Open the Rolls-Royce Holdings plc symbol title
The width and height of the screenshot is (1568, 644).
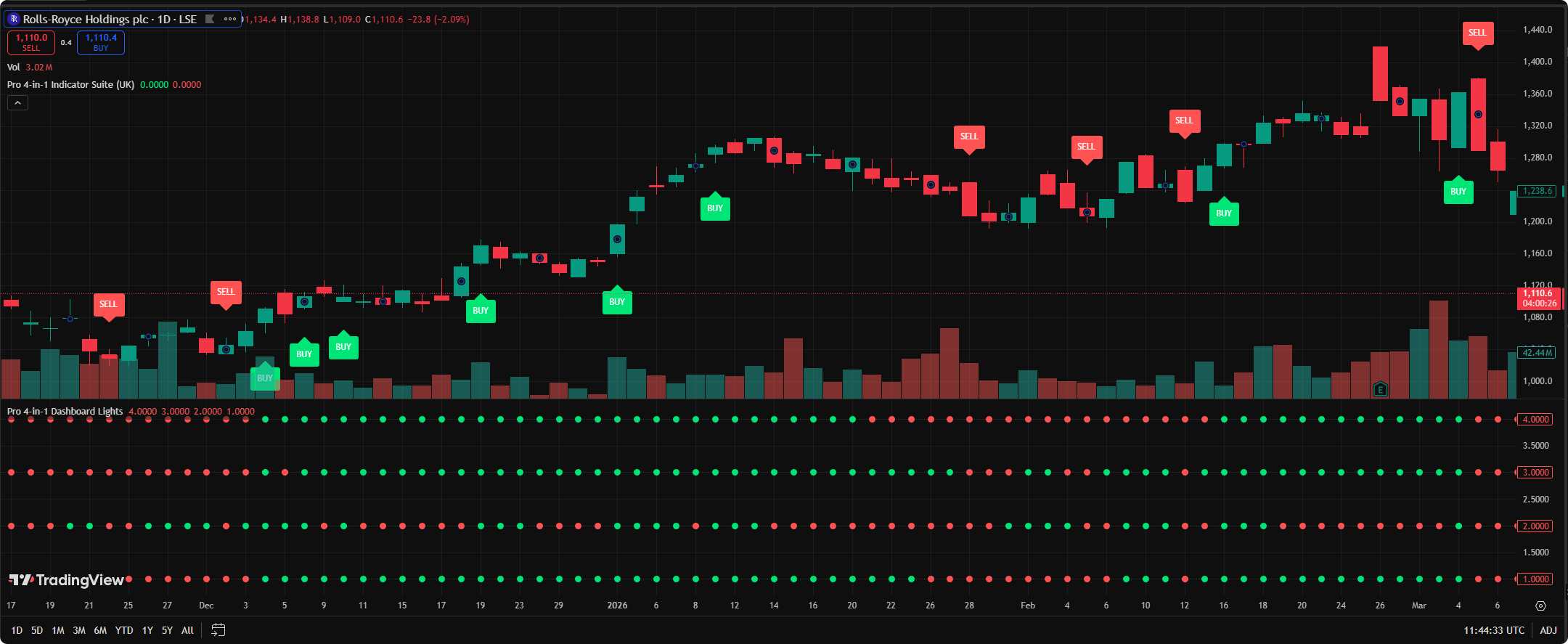click(x=110, y=19)
